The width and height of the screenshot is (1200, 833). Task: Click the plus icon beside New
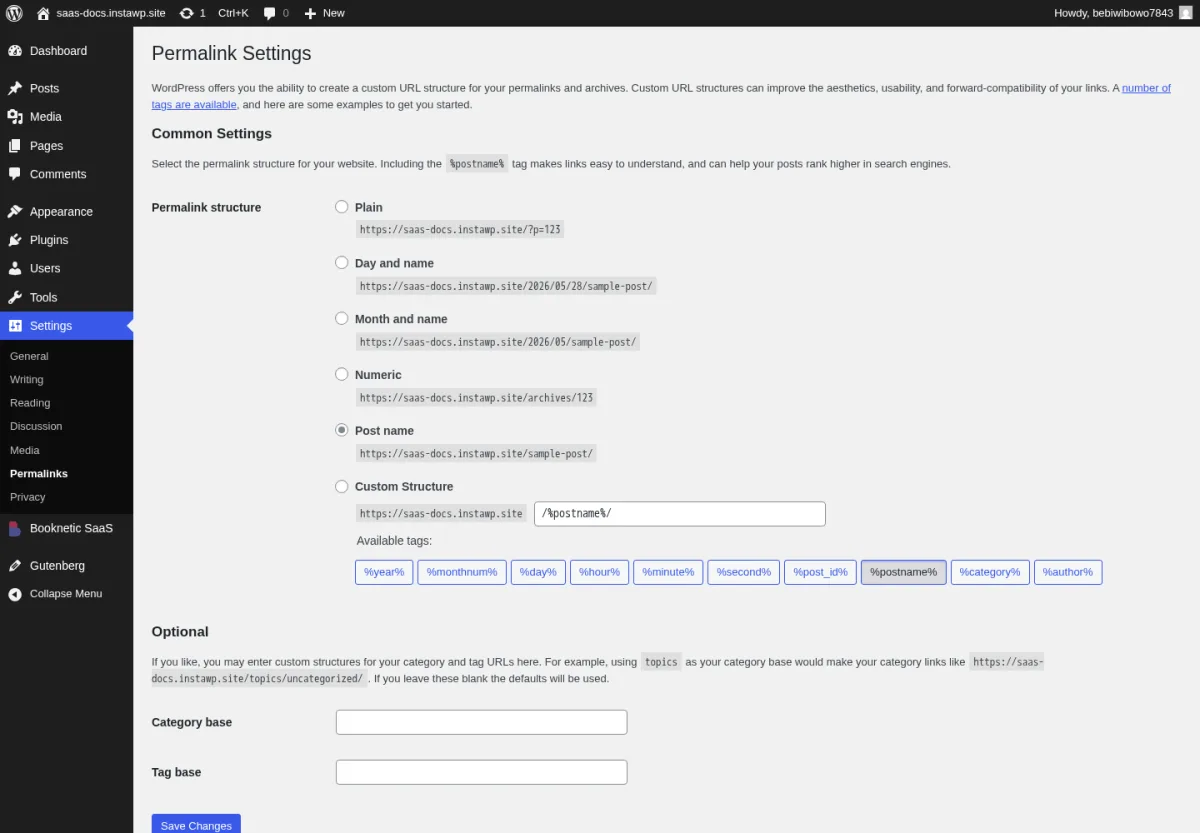coord(310,13)
